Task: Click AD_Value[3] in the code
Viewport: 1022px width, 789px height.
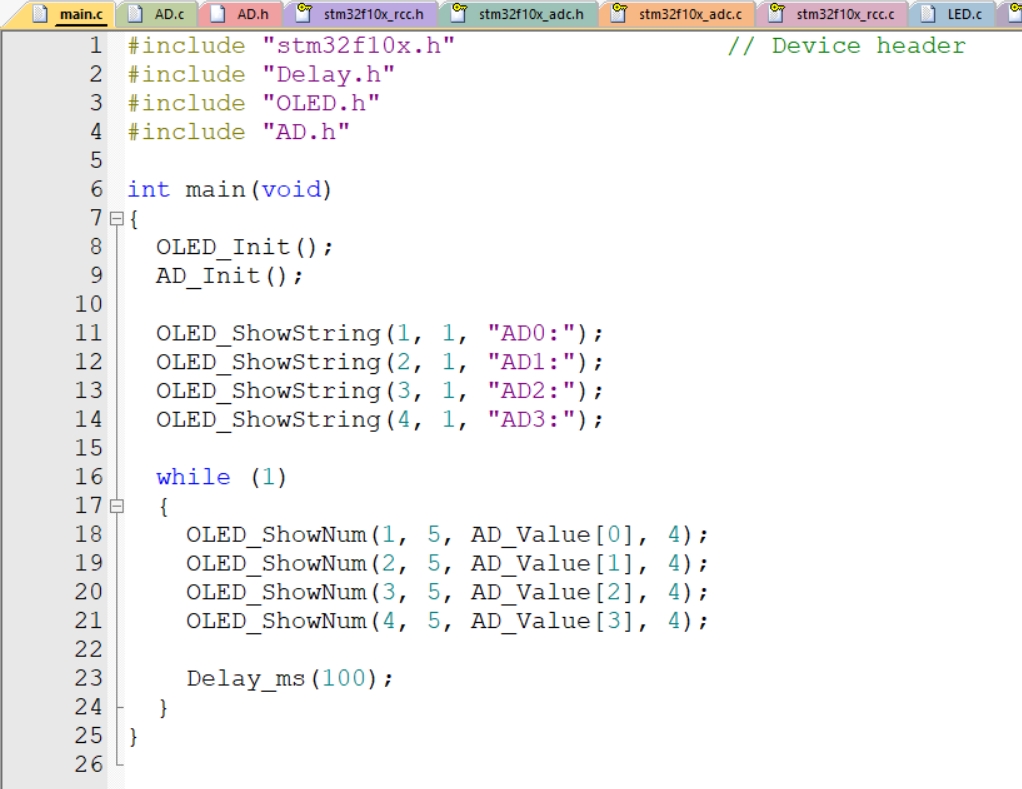Action: pyautogui.click(x=552, y=620)
